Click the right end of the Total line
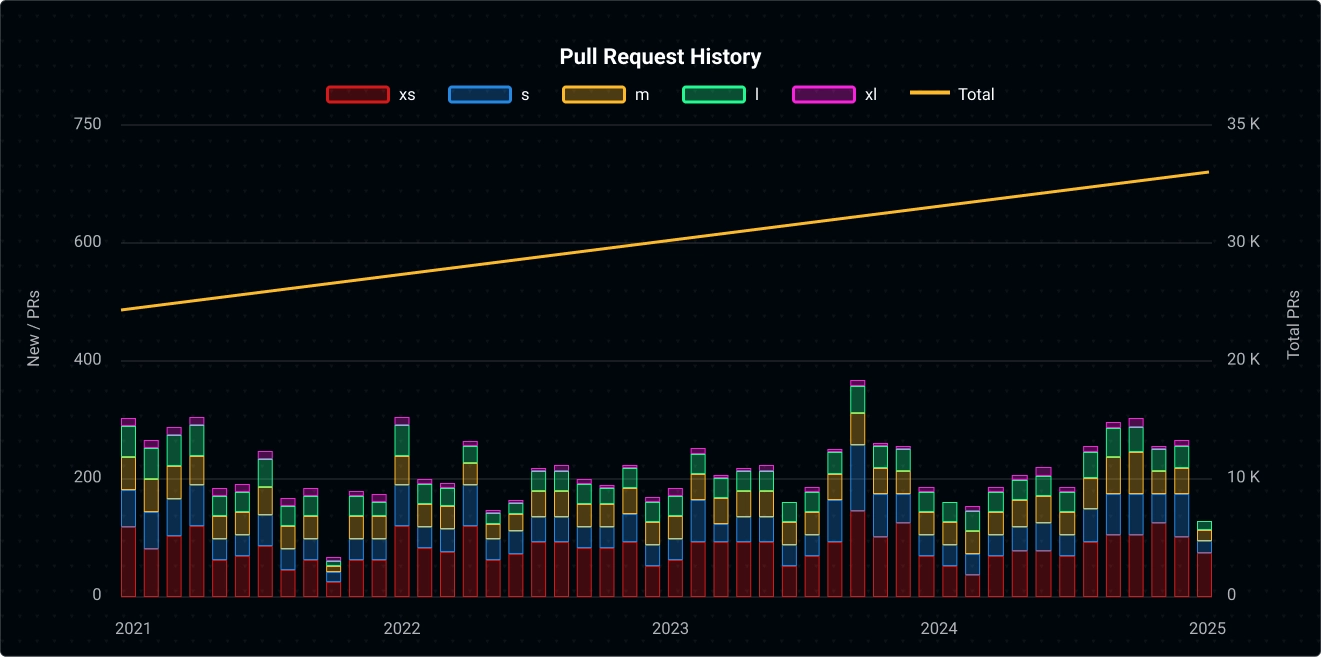 pos(1207,172)
